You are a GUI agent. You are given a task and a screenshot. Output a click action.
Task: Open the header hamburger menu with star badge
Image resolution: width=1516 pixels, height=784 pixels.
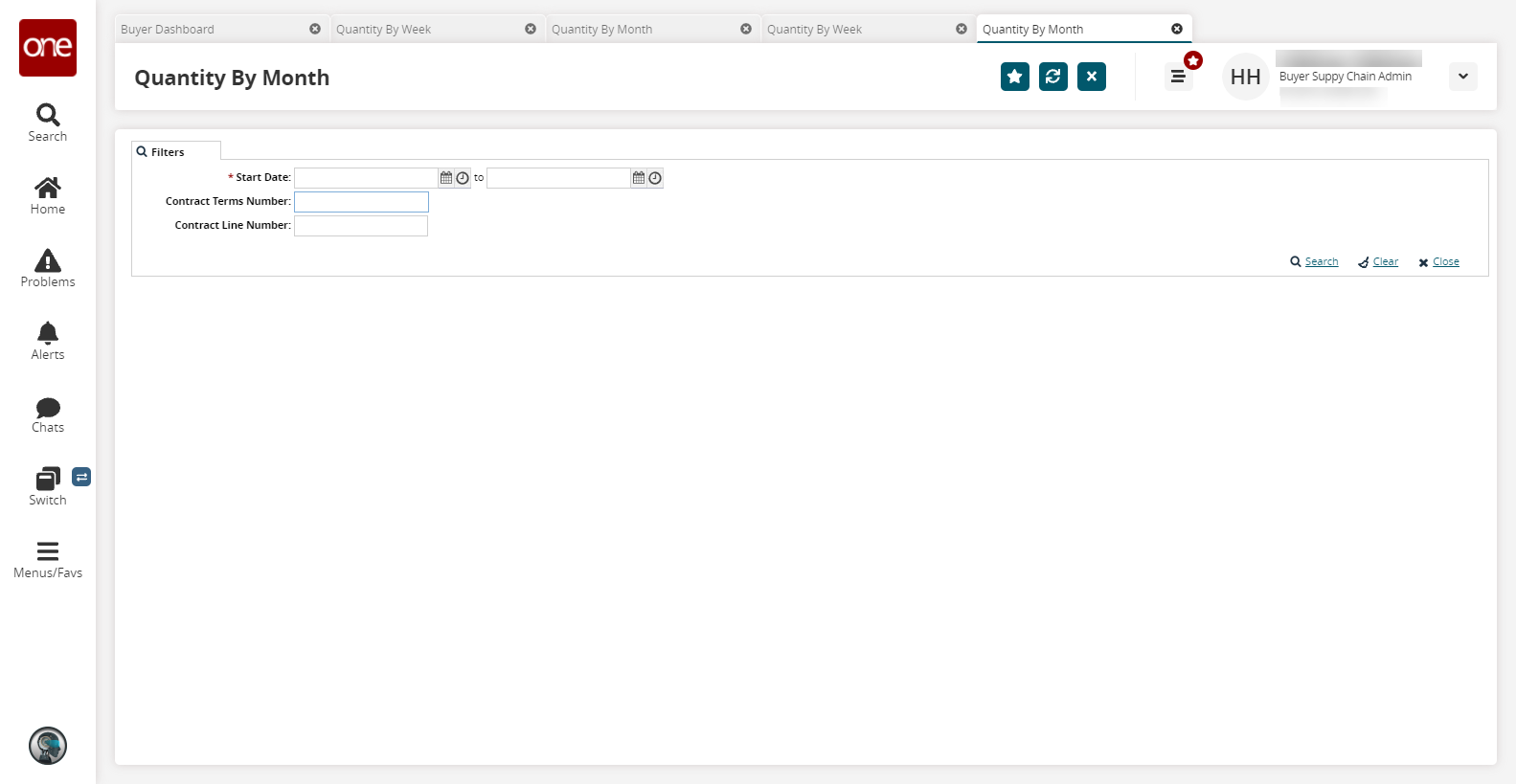(1179, 77)
